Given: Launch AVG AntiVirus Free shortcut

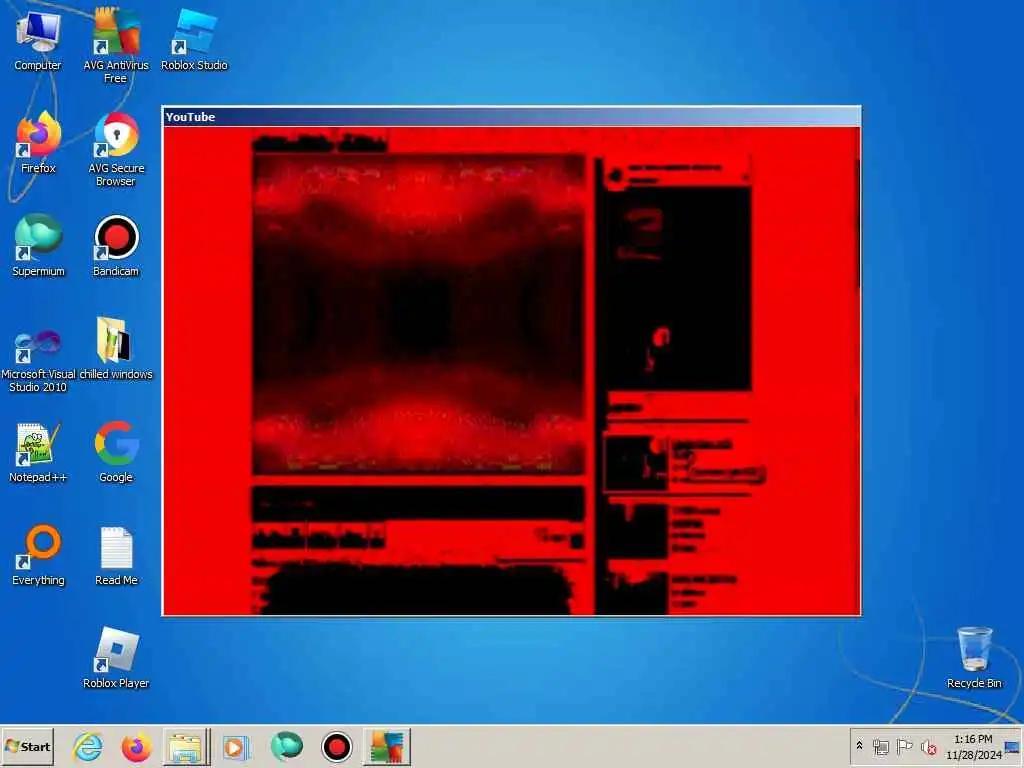Looking at the screenshot, I should 116,46.
